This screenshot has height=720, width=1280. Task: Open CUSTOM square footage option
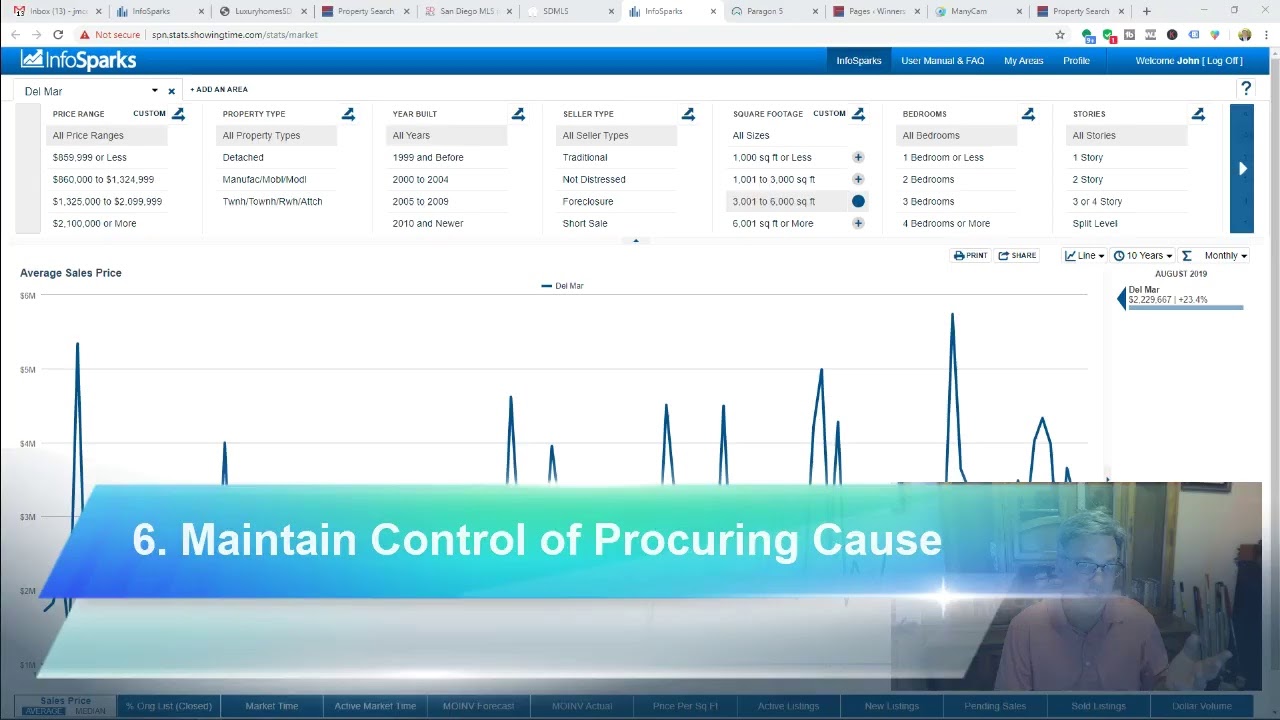pyautogui.click(x=829, y=114)
